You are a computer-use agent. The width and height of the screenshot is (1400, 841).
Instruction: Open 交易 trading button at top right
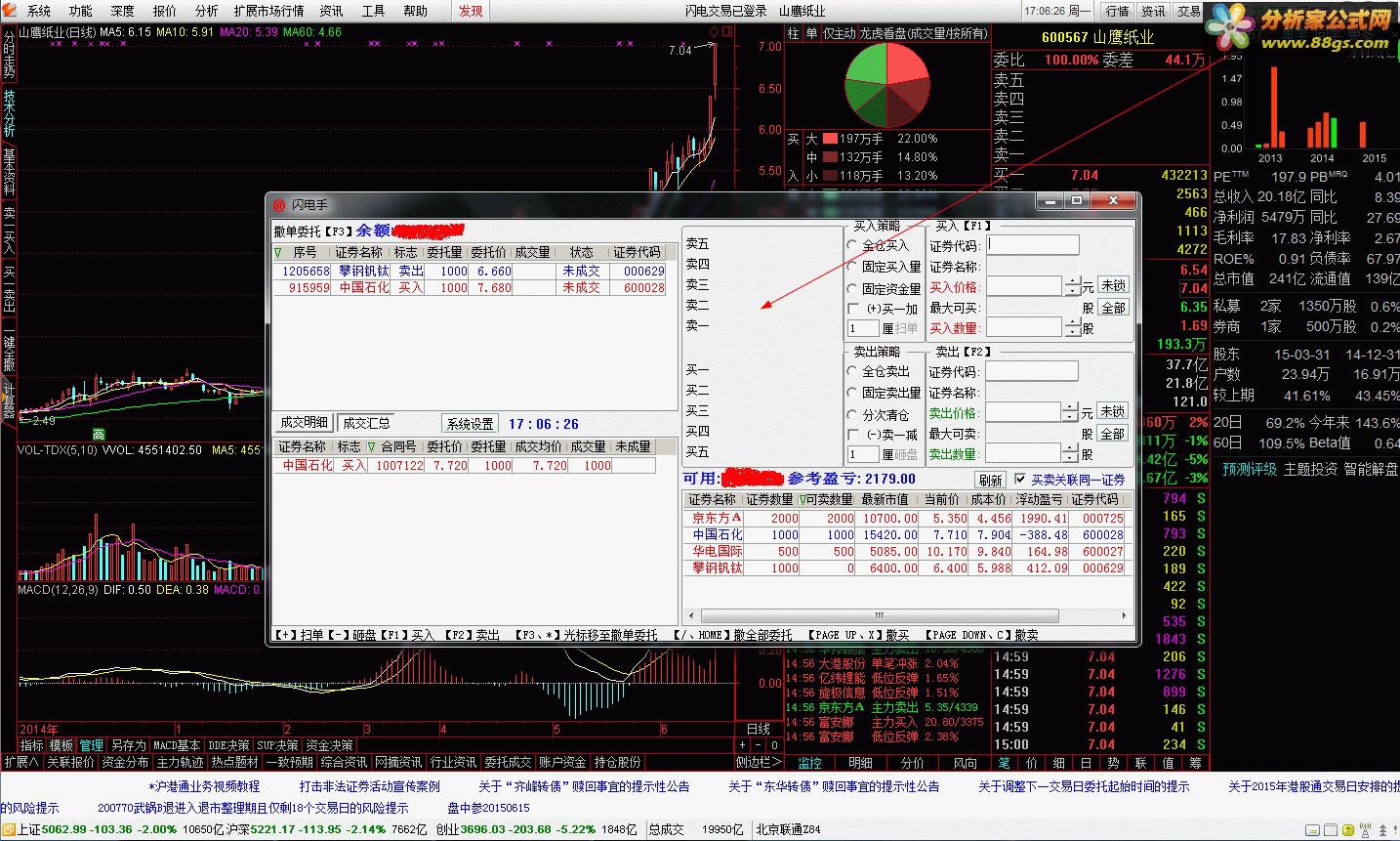(x=1188, y=11)
